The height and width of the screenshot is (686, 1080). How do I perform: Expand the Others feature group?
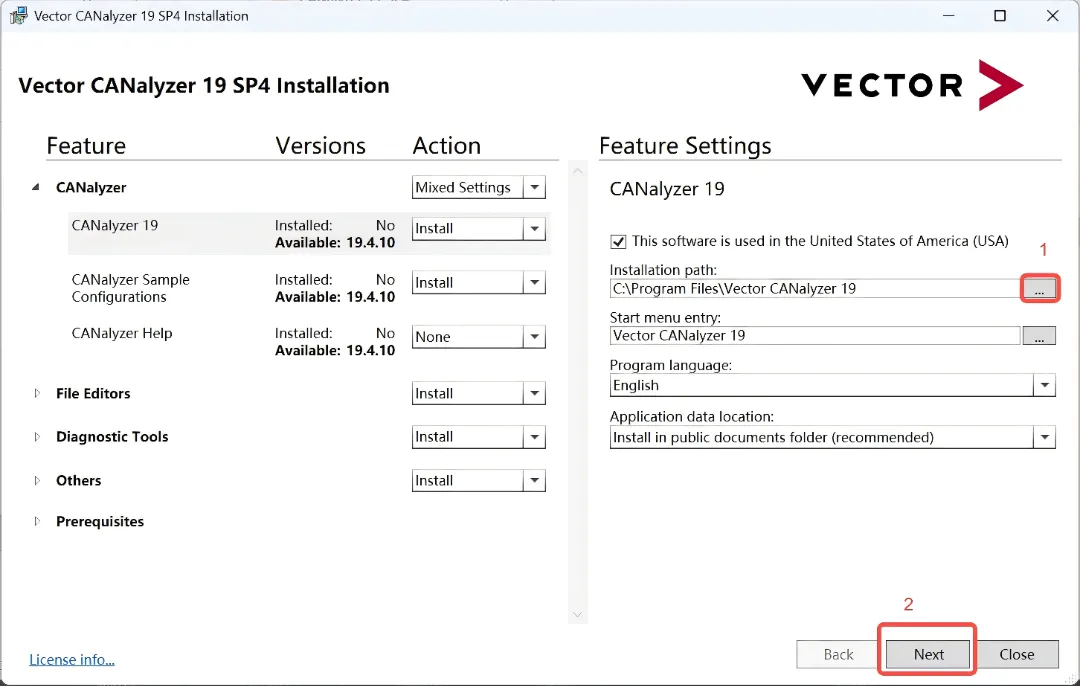(x=37, y=481)
